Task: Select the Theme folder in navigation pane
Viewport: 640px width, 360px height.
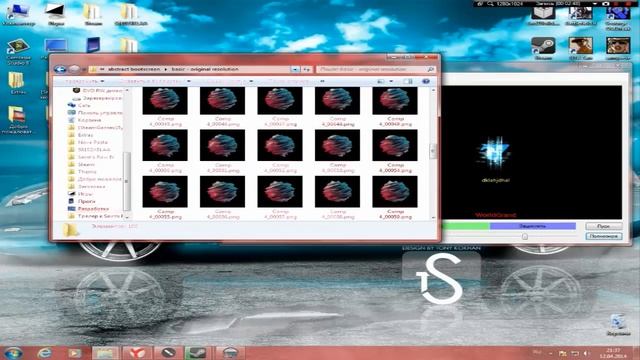Action: (82, 171)
